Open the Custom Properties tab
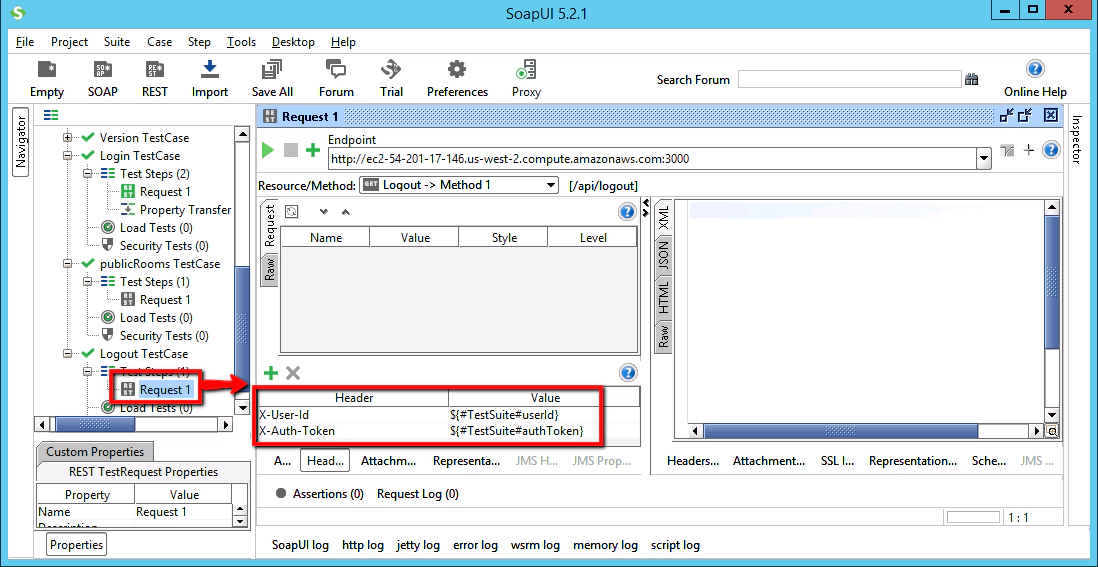This screenshot has height=567, width=1098. point(95,452)
